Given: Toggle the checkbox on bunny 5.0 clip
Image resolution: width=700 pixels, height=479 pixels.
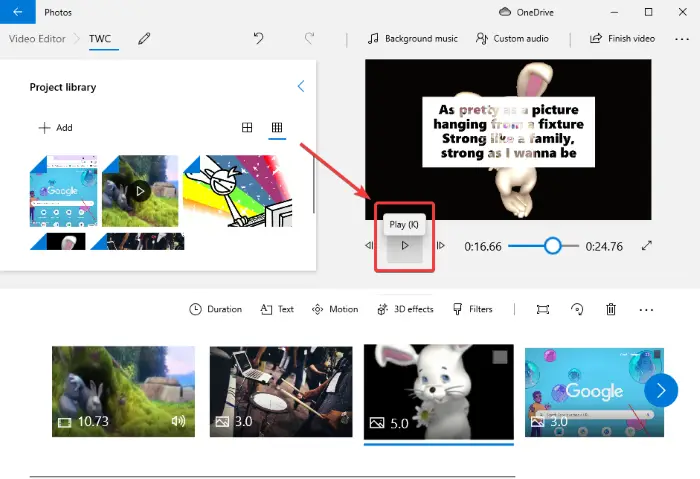Looking at the screenshot, I should click(x=500, y=357).
